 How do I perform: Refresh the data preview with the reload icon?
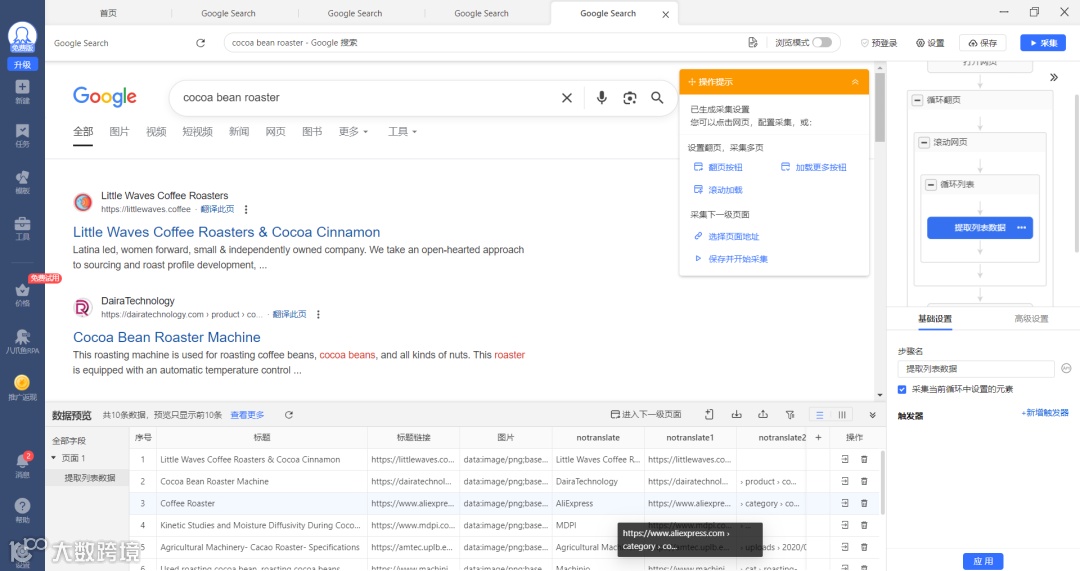tap(289, 415)
